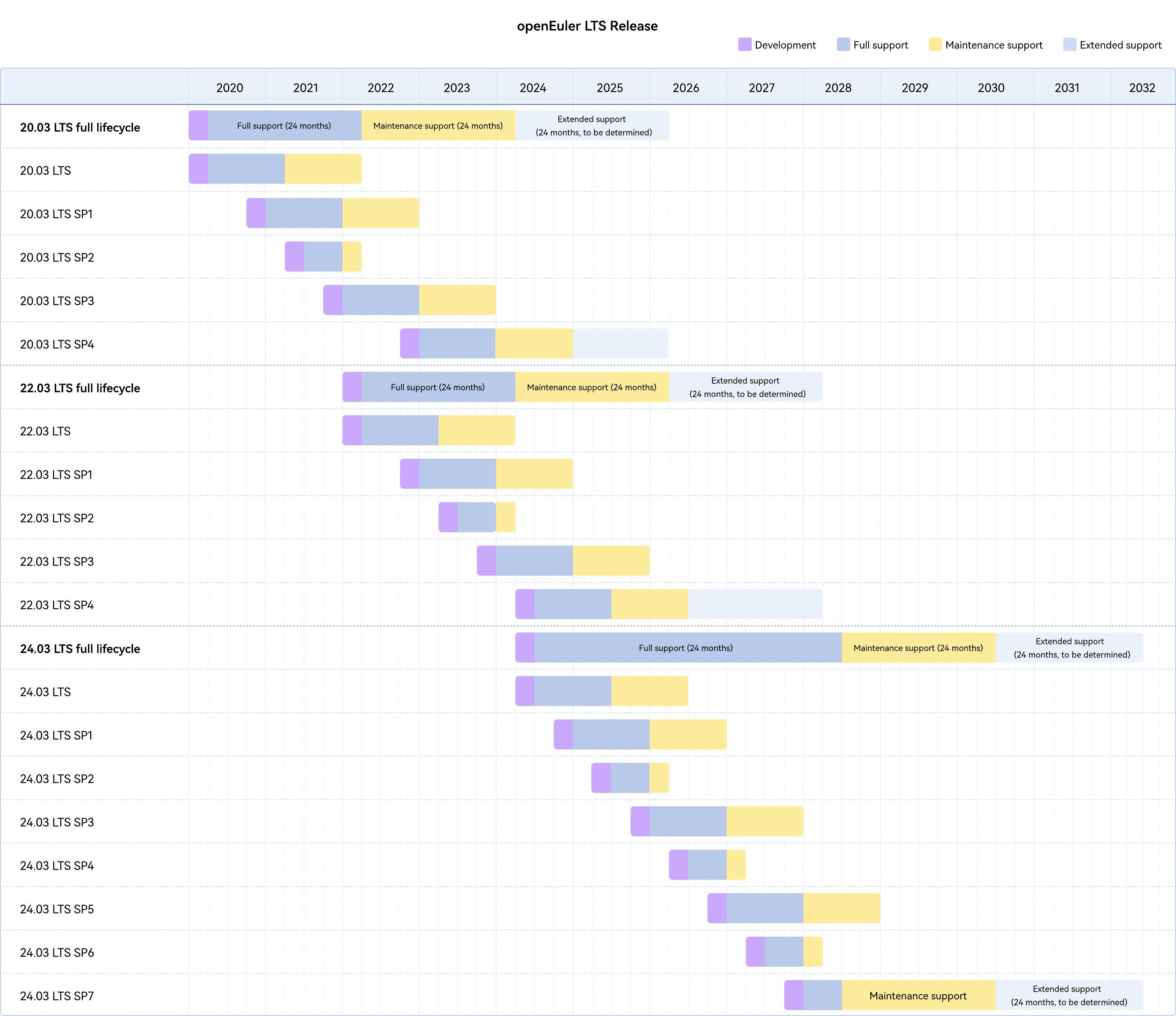The width and height of the screenshot is (1176, 1016).
Task: Click the 20.03 LTS SP2 row label
Action: (x=57, y=257)
